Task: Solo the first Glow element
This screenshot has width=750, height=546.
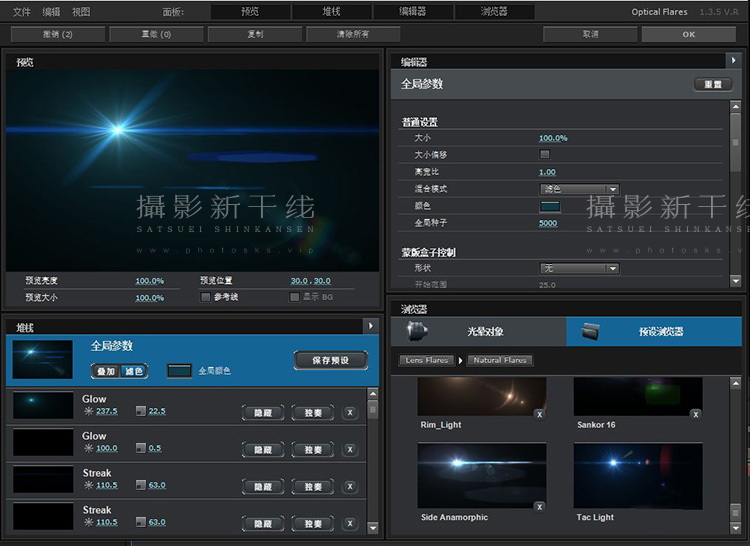Action: coord(313,413)
